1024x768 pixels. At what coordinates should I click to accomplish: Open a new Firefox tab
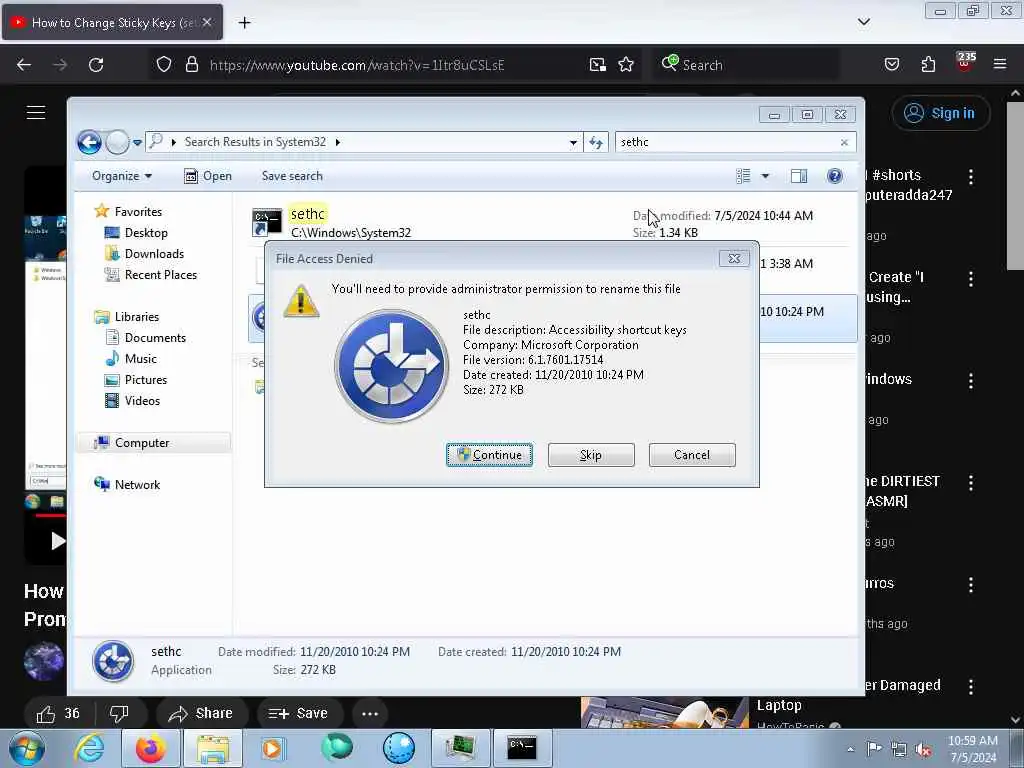click(244, 23)
